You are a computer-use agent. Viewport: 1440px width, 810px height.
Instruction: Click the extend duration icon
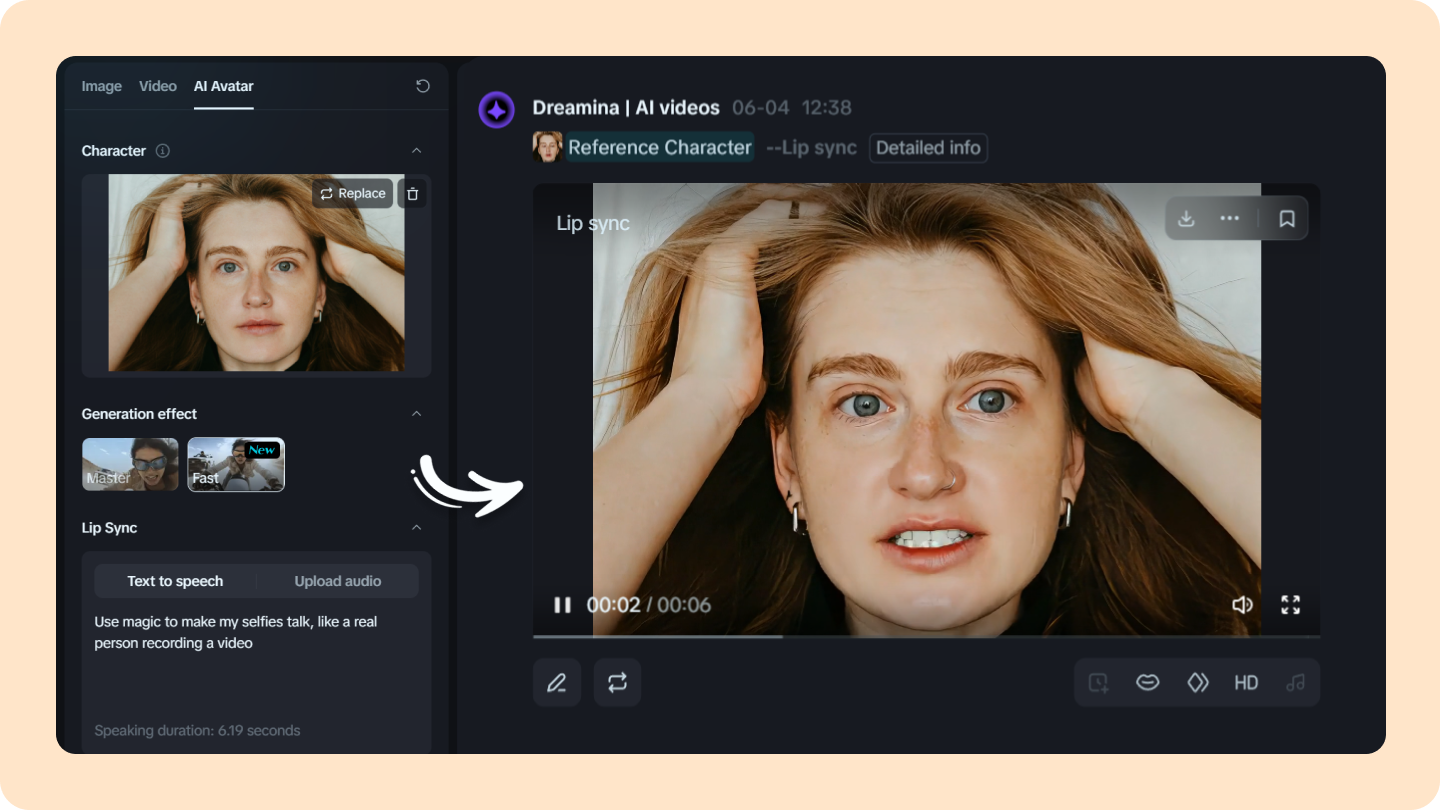coord(1098,682)
